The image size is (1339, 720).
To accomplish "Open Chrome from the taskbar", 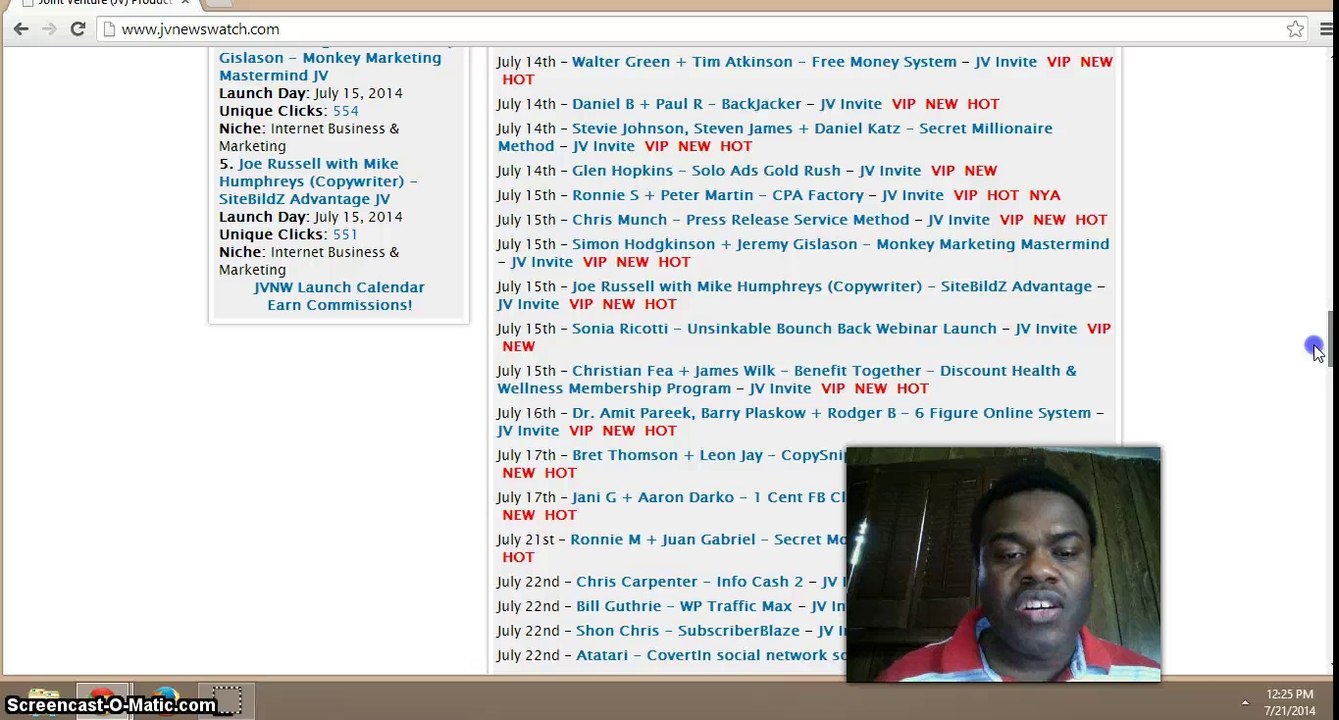I will click(x=103, y=700).
